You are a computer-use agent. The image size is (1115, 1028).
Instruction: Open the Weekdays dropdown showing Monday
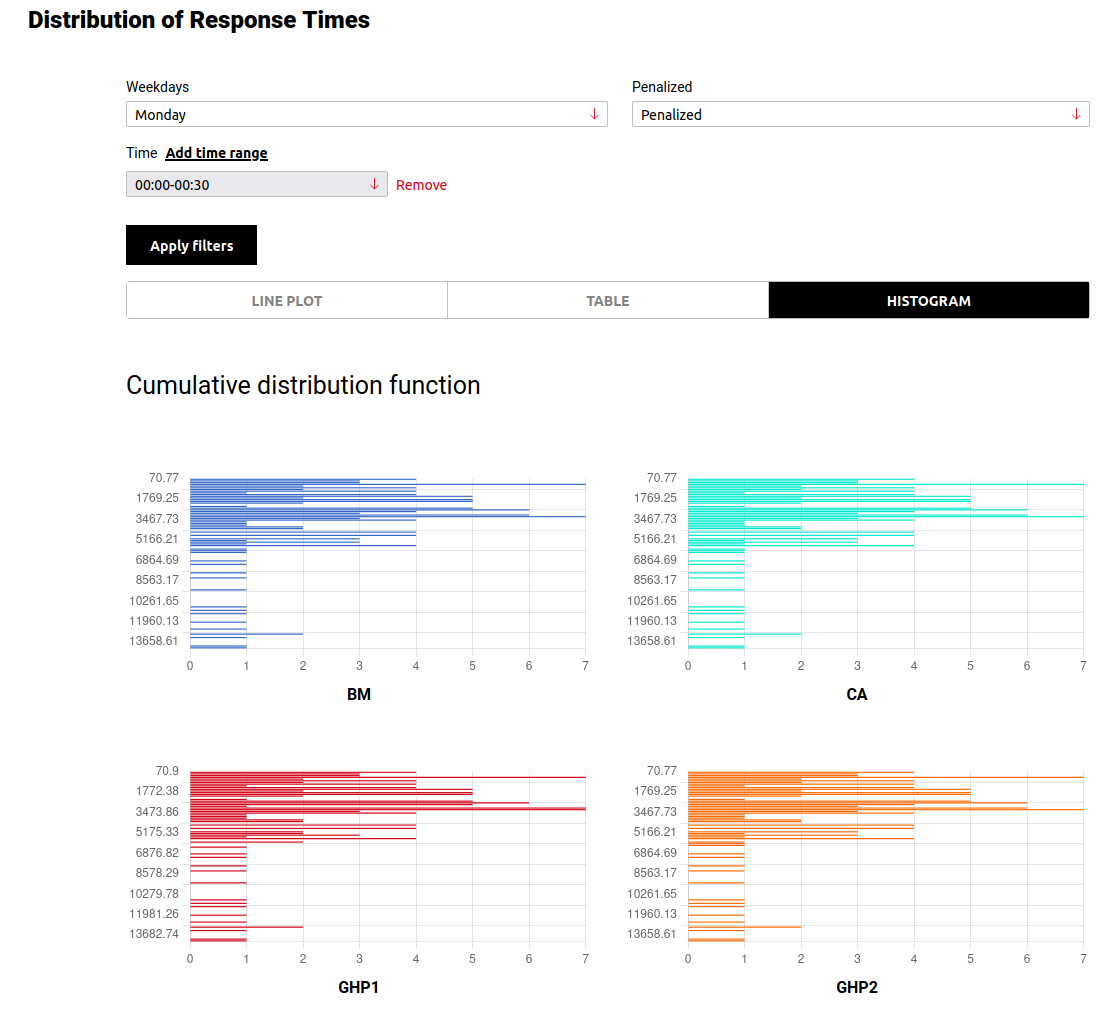pyautogui.click(x=366, y=114)
